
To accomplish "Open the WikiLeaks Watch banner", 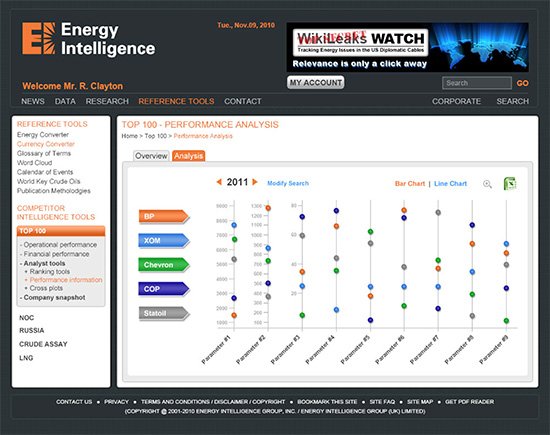I will (x=408, y=47).
